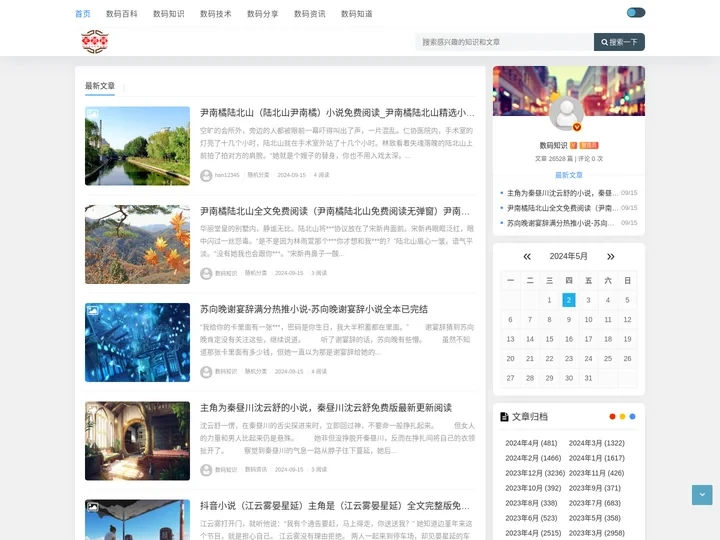
Task: Open the river landscape article thumbnail
Action: 137,146
